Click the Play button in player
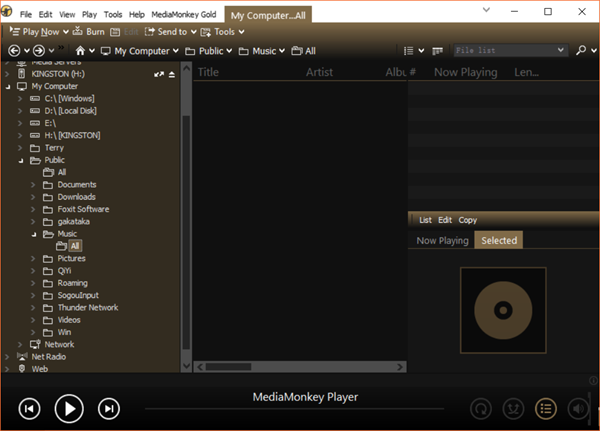Screen dimensions: 600x431 tap(69, 409)
